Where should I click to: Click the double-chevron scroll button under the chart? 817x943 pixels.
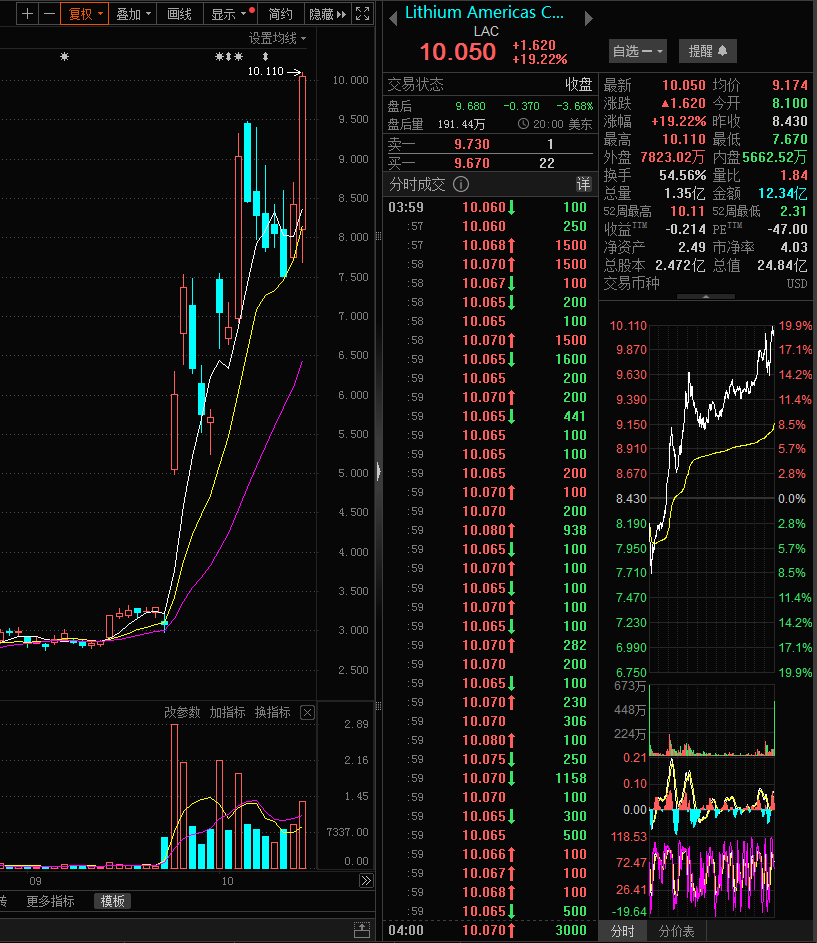(x=366, y=881)
